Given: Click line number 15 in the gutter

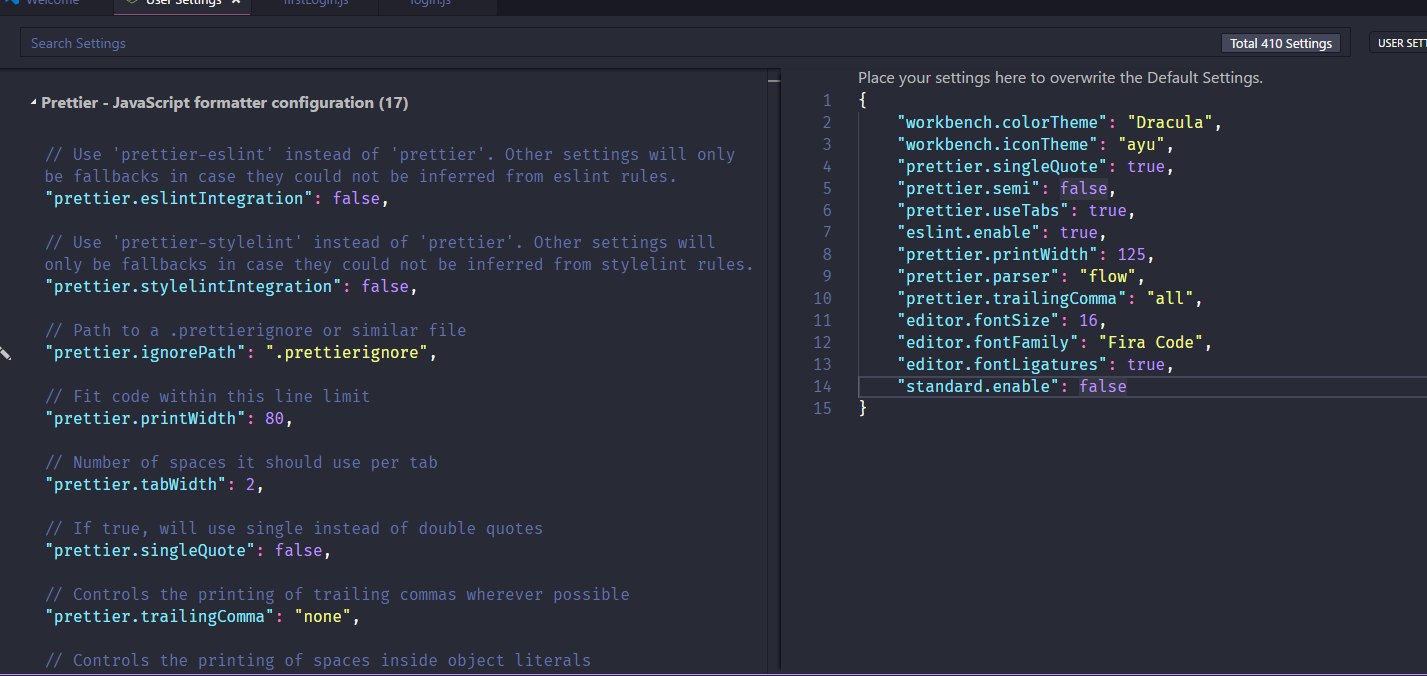Looking at the screenshot, I should point(823,408).
